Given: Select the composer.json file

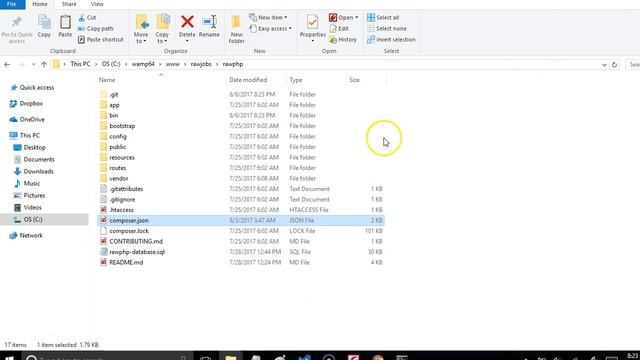Looking at the screenshot, I should tap(241, 220).
